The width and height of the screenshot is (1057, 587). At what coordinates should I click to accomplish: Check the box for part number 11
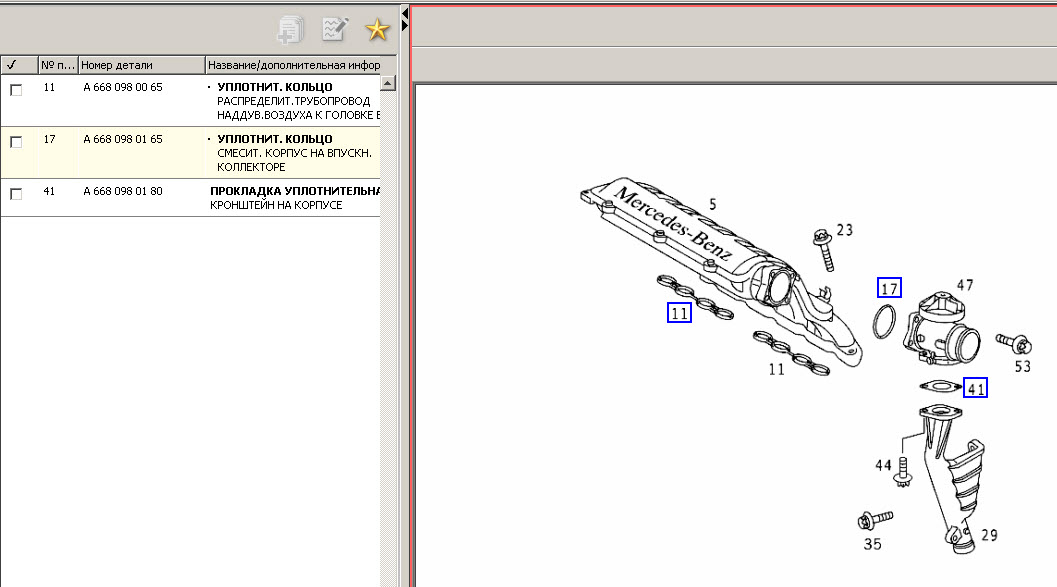16,90
